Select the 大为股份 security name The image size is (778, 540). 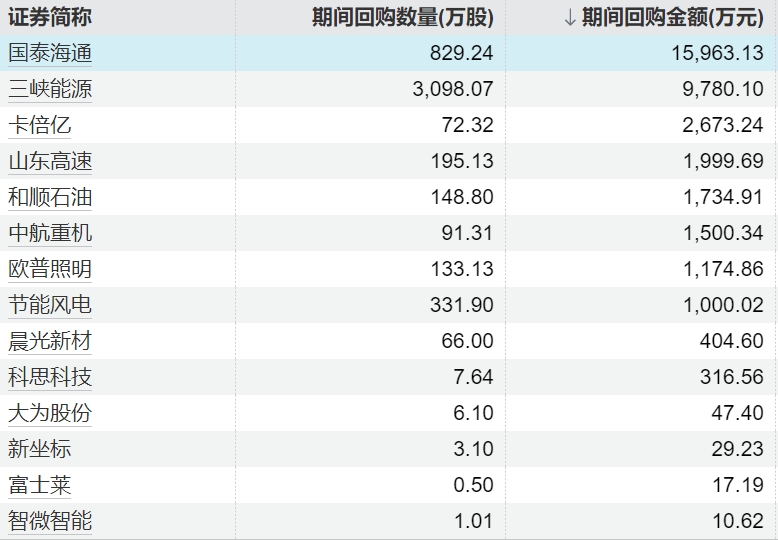click(x=50, y=414)
